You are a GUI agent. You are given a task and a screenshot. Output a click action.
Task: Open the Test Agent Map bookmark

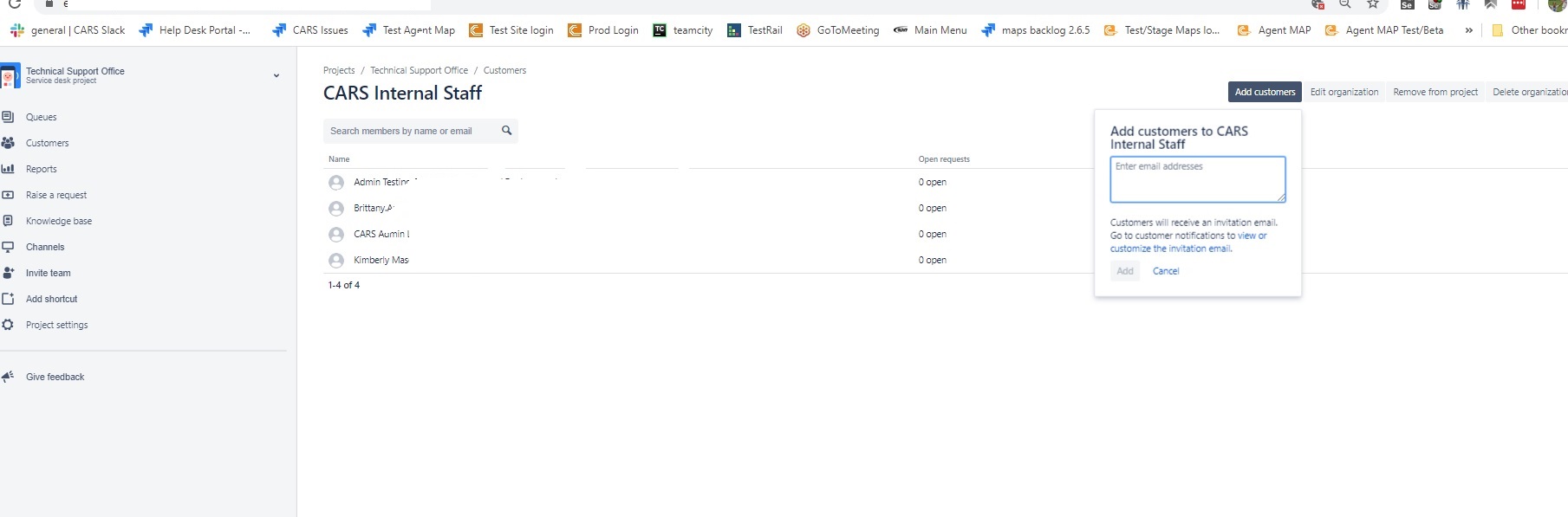(408, 30)
